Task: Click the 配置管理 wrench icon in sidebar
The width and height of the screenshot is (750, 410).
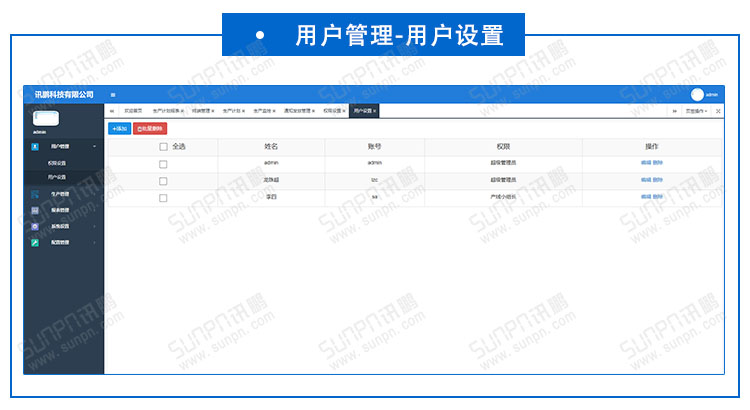Action: 35,243
